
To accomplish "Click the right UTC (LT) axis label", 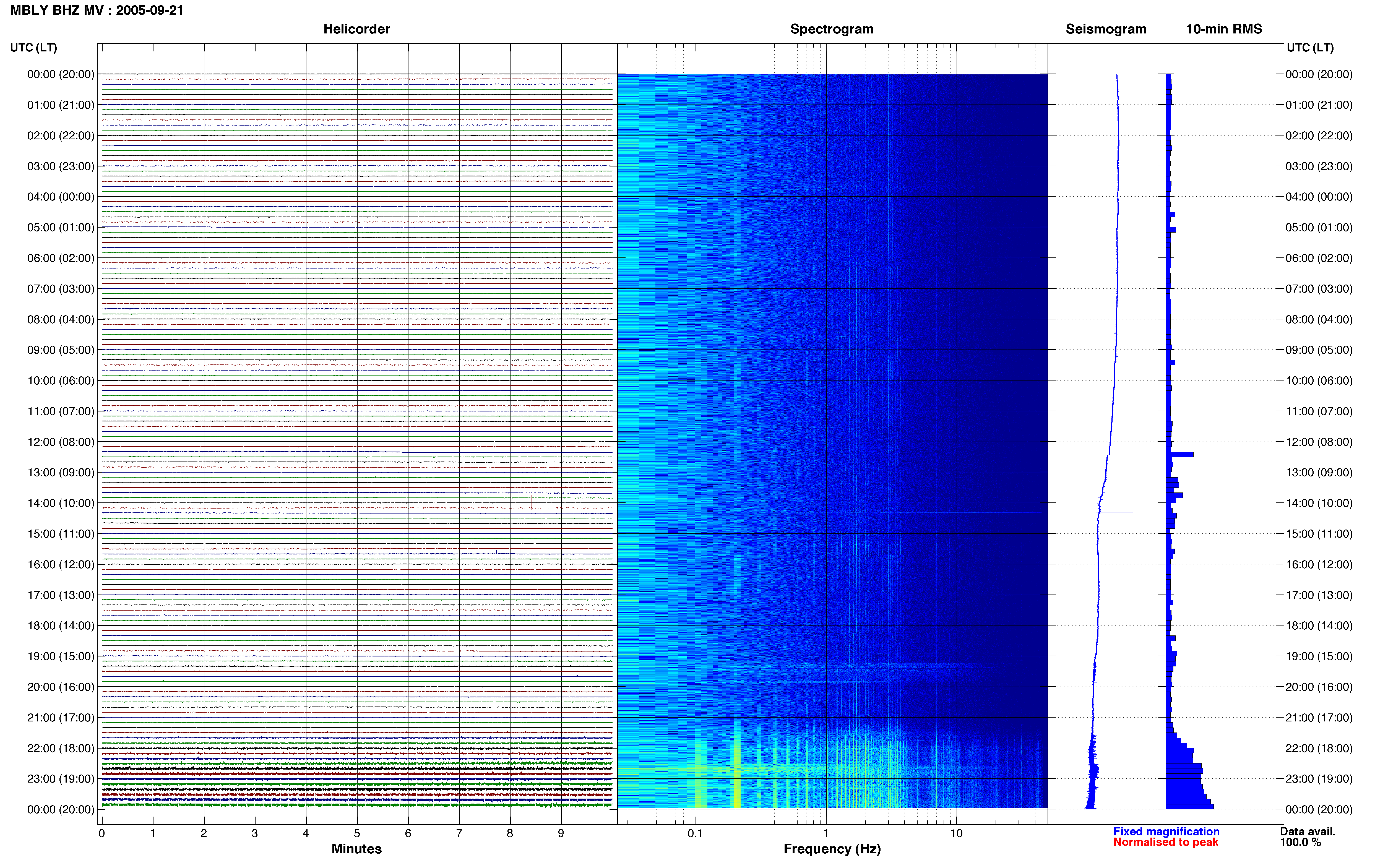I will click(x=1310, y=48).
